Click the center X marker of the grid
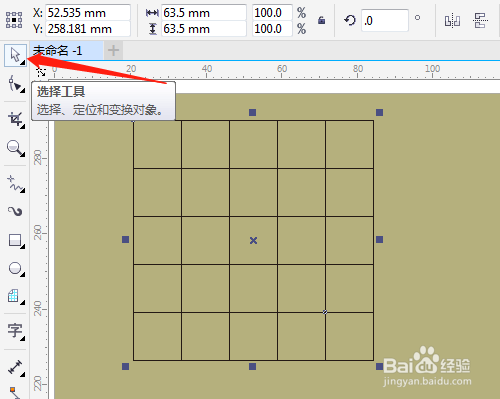This screenshot has width=500, height=399. point(253,240)
